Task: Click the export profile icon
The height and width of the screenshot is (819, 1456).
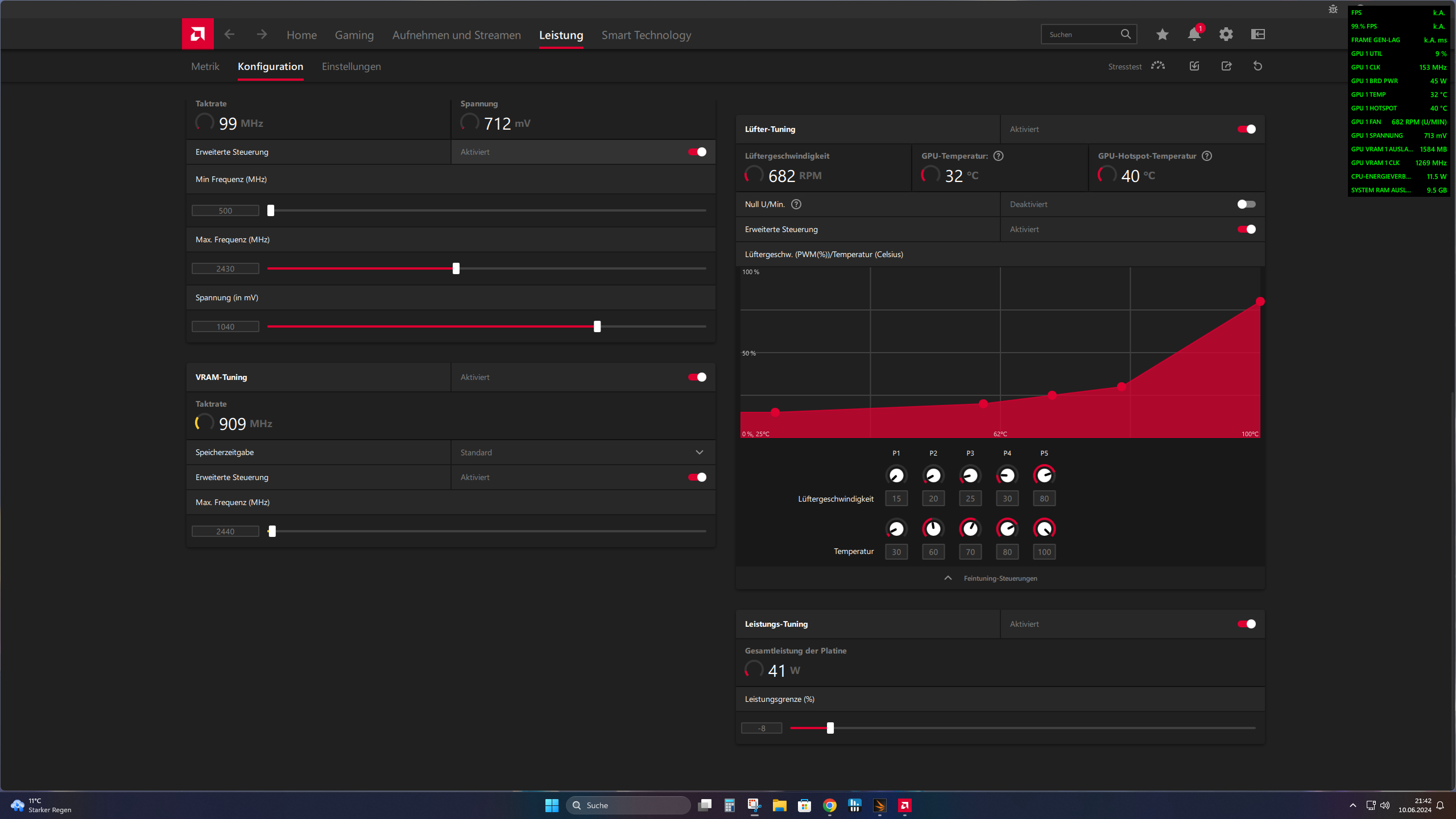Action: pyautogui.click(x=1226, y=66)
